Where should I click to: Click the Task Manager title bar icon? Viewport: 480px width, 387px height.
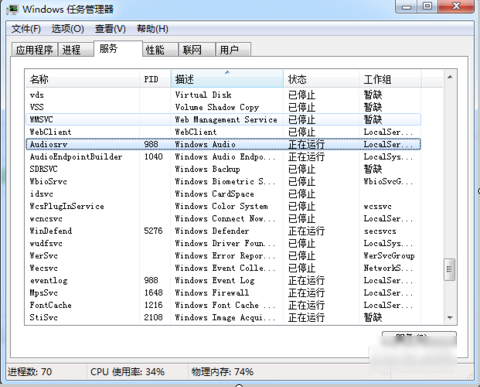[13, 9]
